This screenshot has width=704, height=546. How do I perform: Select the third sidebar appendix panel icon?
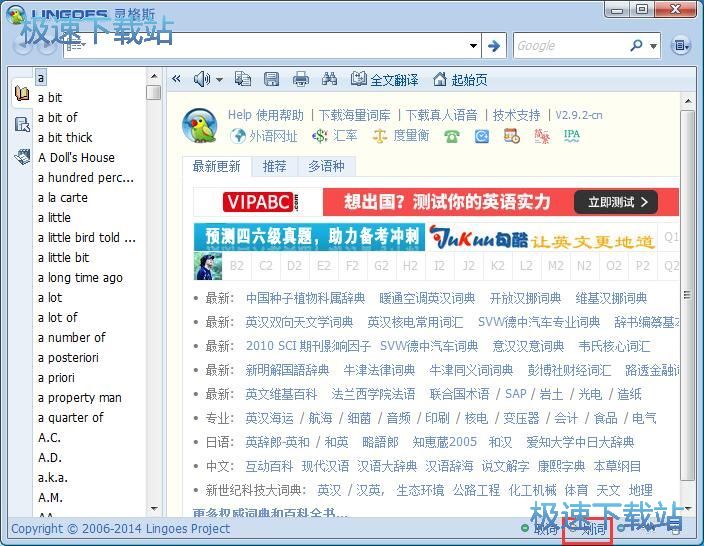22,157
